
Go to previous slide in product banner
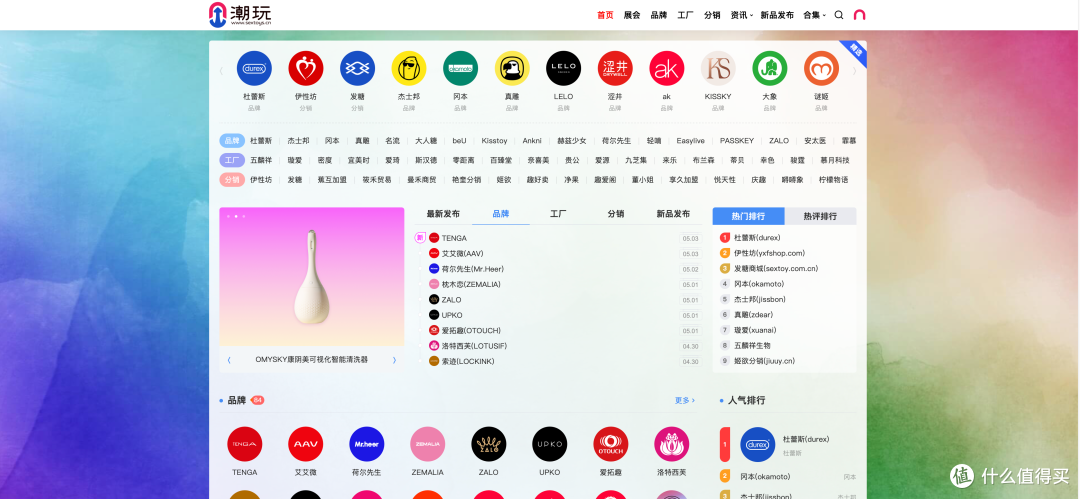pos(229,360)
